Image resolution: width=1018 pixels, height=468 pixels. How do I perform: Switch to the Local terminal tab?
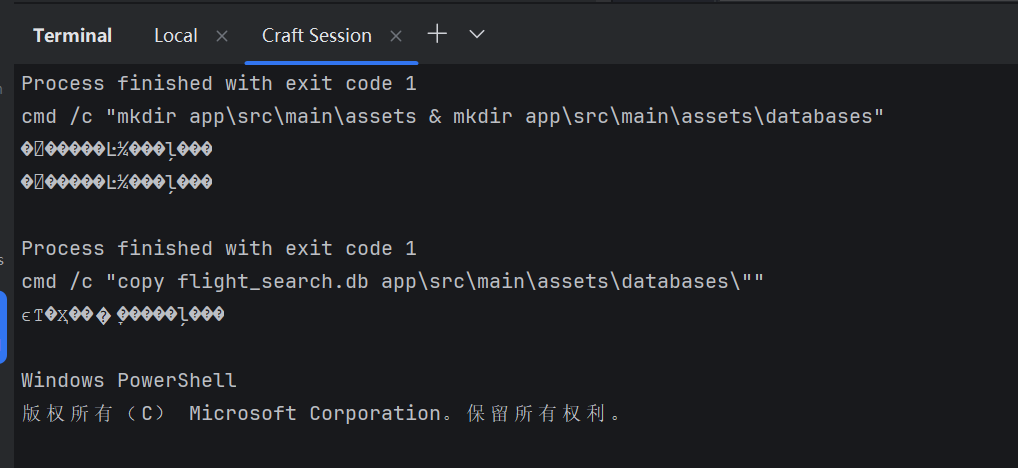[x=175, y=36]
